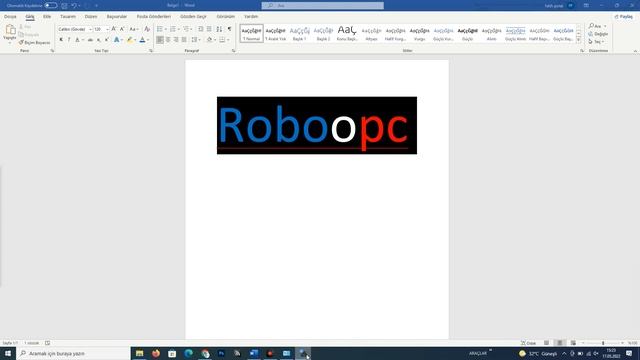Screen dimensions: 640x360
Task: Click the Multilevel List icon
Action: click(186, 29)
